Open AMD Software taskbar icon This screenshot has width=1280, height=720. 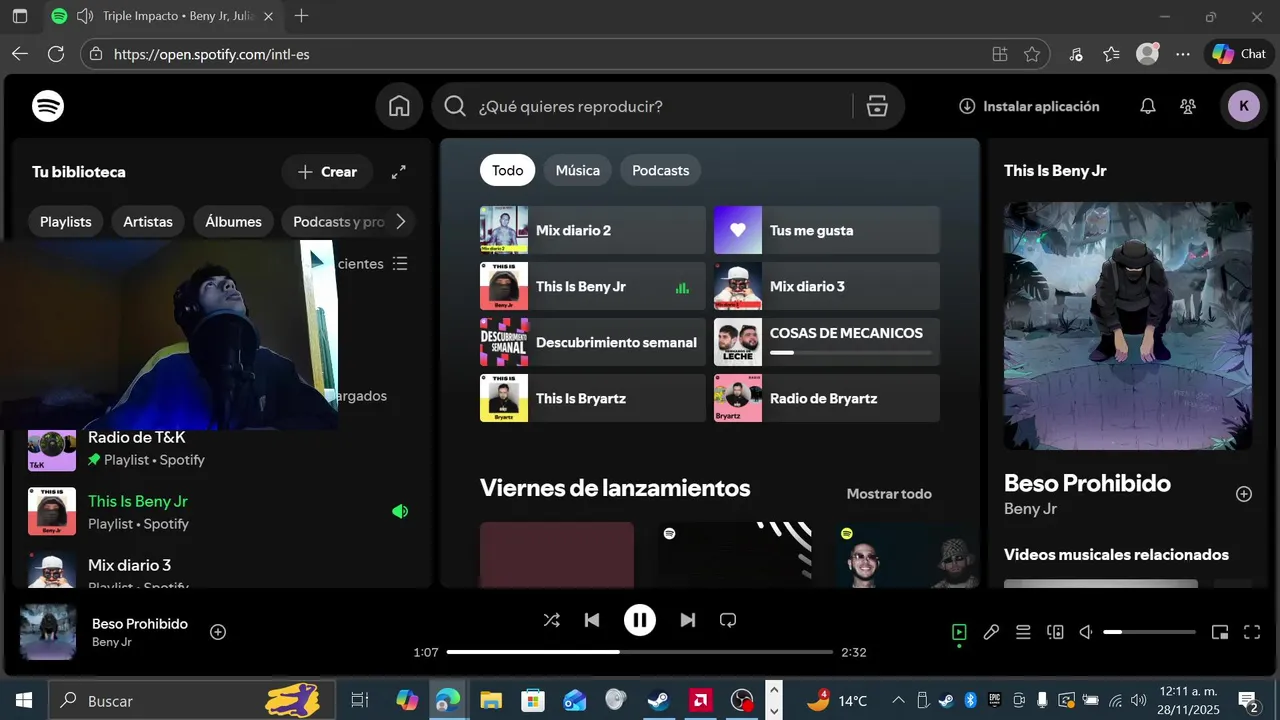click(x=700, y=701)
